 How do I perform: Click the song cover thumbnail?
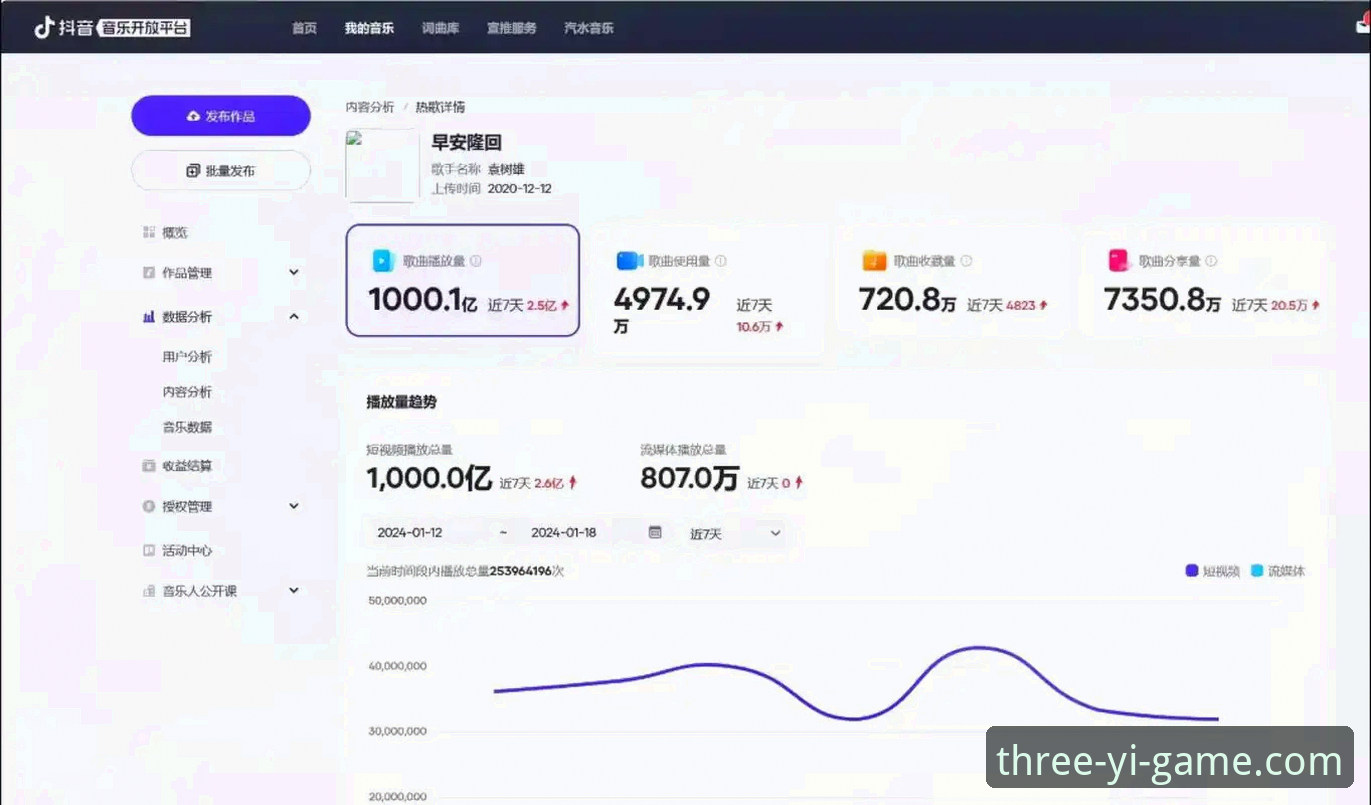383,166
